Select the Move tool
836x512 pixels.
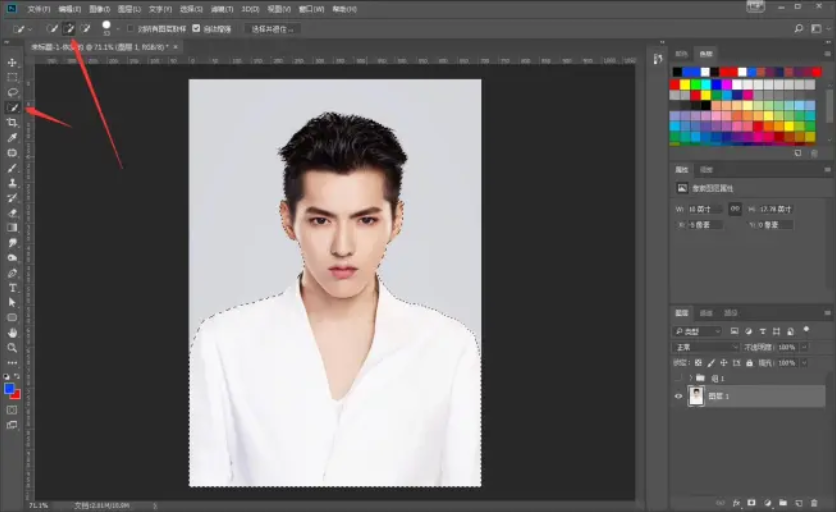(13, 62)
